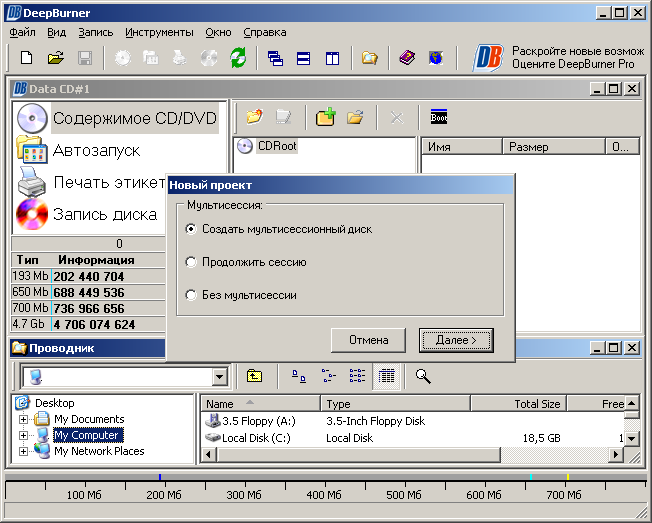The height and width of the screenshot is (523, 652).
Task: Click the add files open-folder icon in Data CD
Action: point(355,117)
